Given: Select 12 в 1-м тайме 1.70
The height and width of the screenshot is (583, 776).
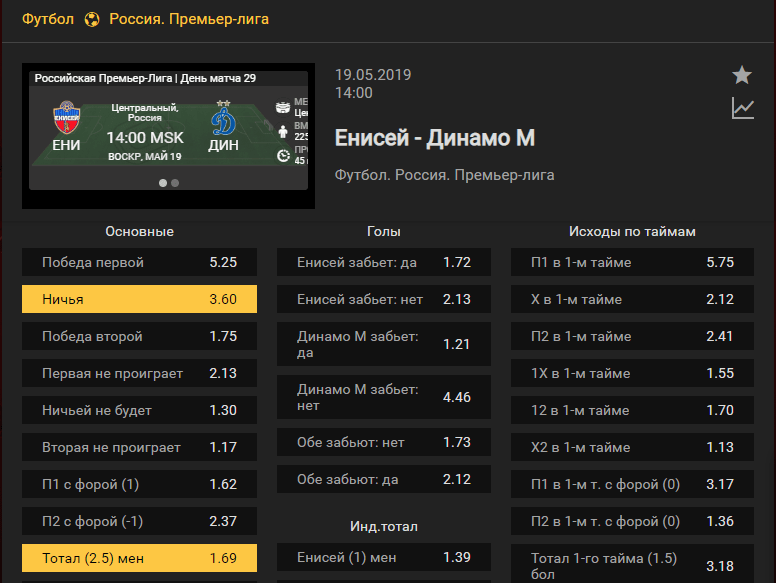Looking at the screenshot, I should click(x=632, y=410).
